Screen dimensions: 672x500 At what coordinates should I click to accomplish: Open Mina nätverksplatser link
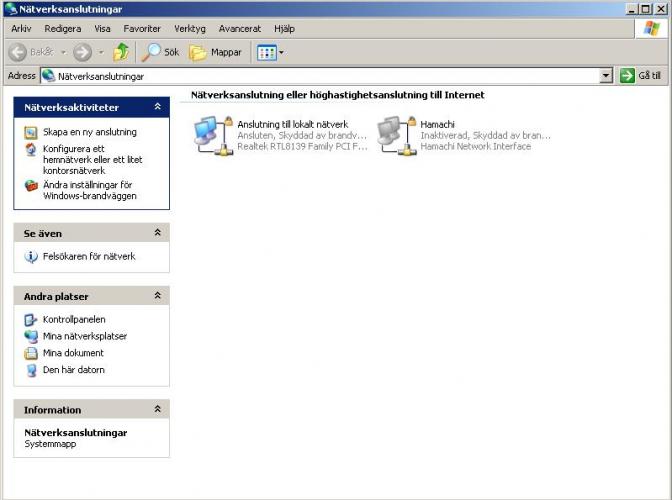click(x=84, y=337)
